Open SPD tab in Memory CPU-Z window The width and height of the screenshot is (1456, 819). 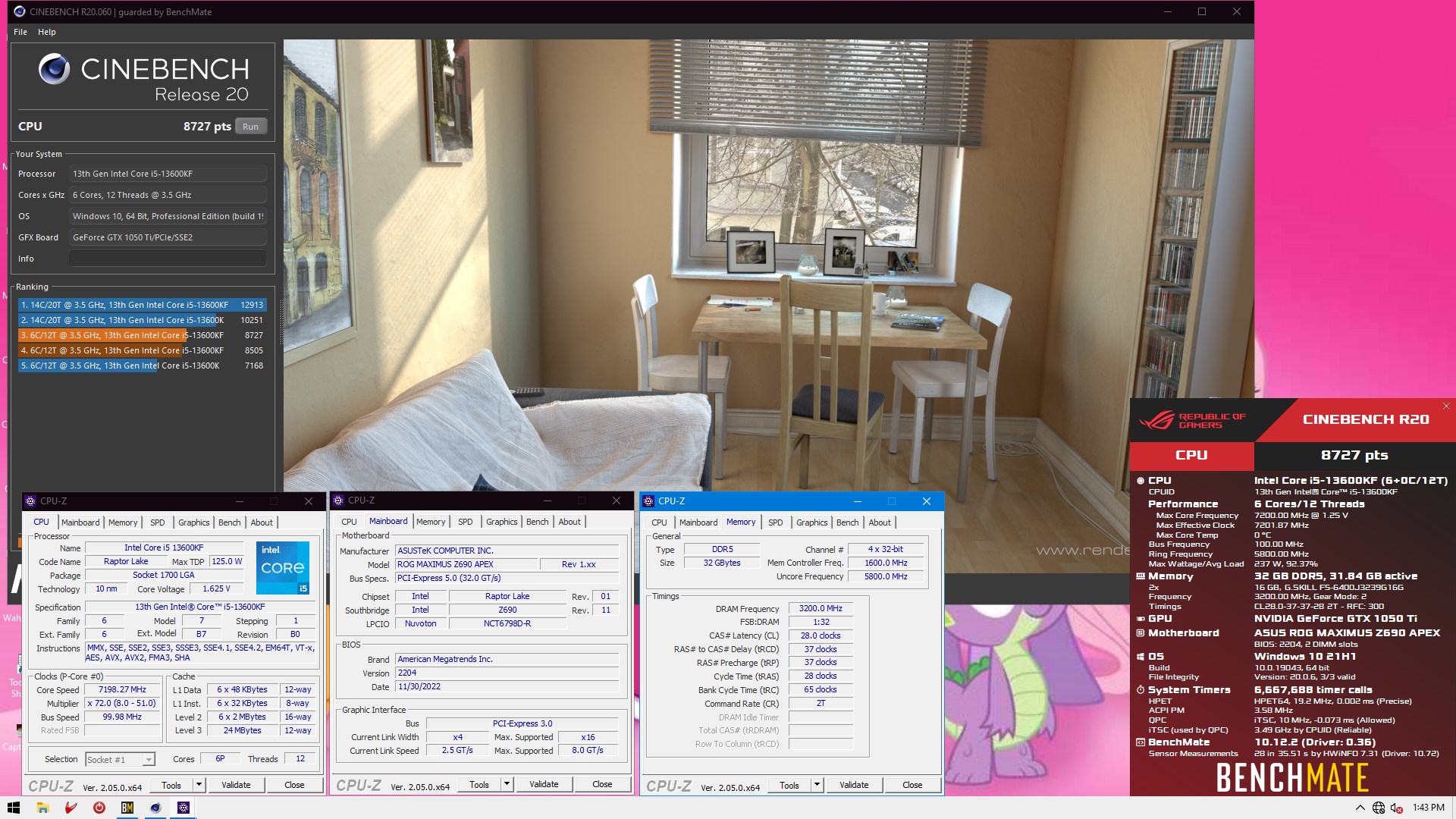point(775,522)
